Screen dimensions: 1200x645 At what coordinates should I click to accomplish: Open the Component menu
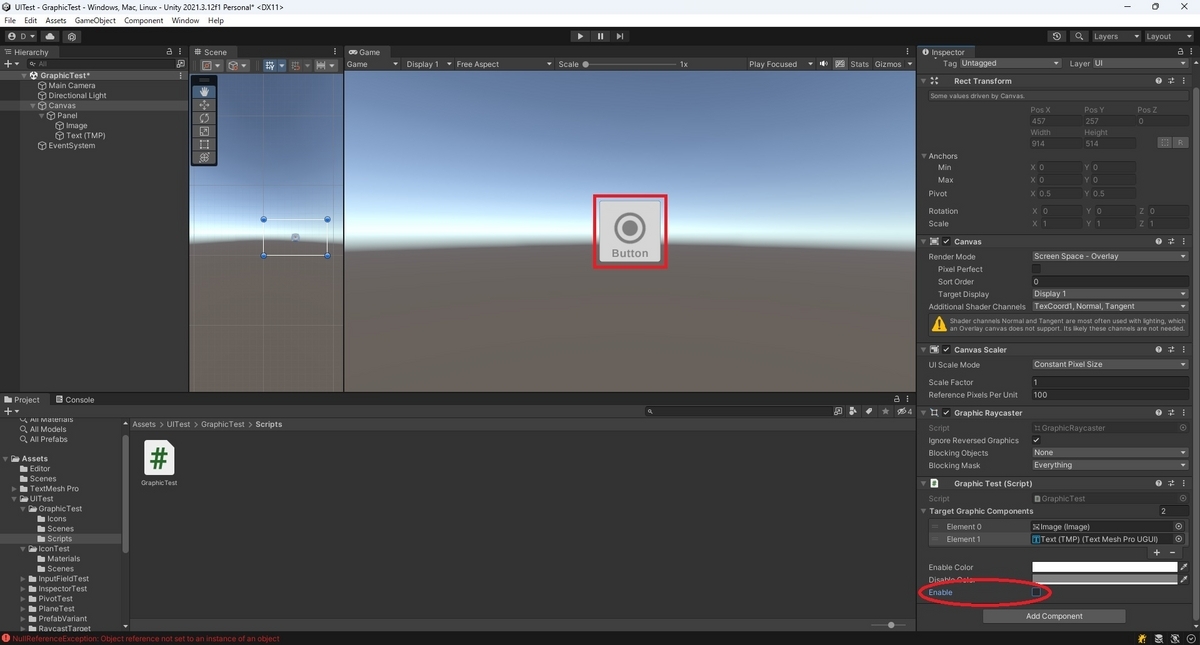(x=143, y=20)
